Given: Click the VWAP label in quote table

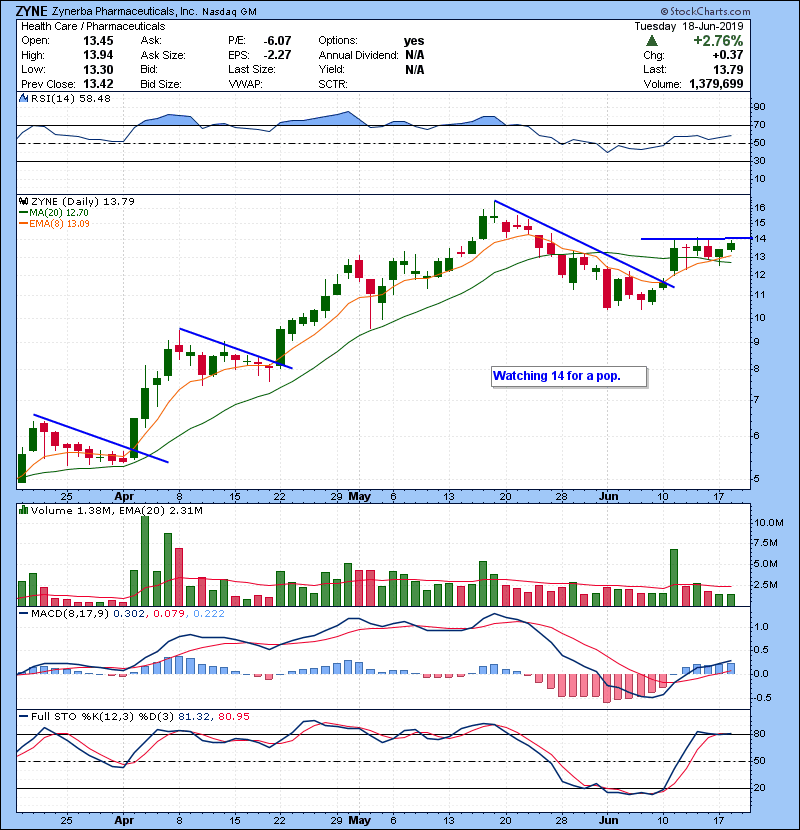Looking at the screenshot, I should (245, 84).
